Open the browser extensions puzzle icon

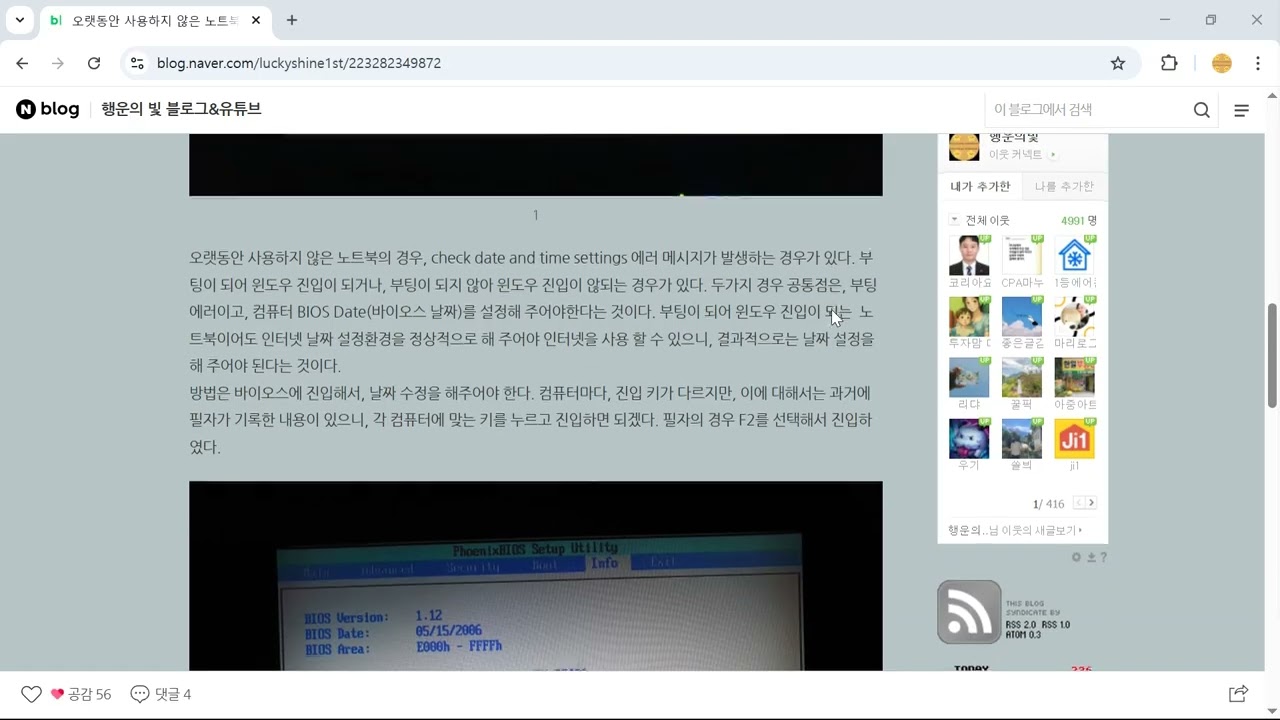1169,63
